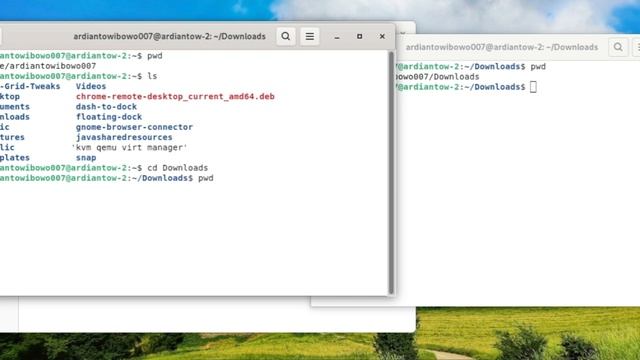Image resolution: width=640 pixels, height=360 pixels.
Task: Click the floating-dock directory name
Action: pyautogui.click(x=109, y=117)
